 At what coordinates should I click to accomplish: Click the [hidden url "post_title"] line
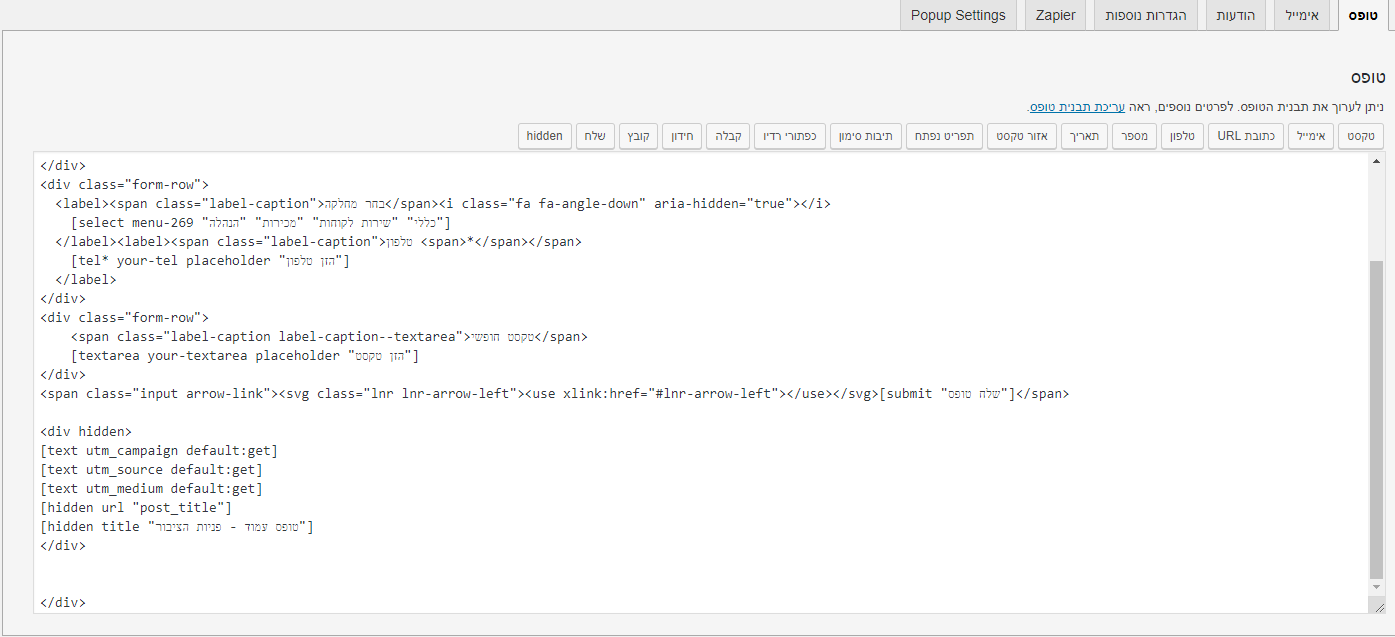[x=137, y=508]
